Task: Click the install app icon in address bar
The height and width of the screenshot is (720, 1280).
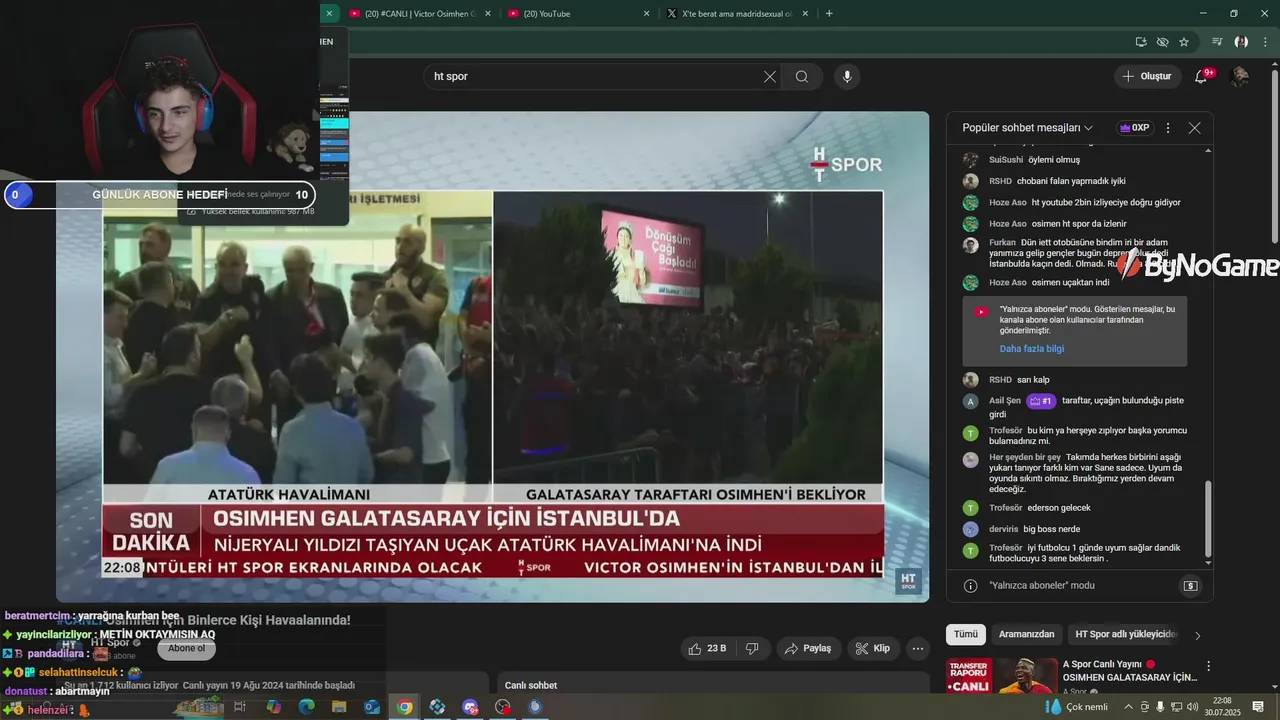Action: tap(1141, 42)
